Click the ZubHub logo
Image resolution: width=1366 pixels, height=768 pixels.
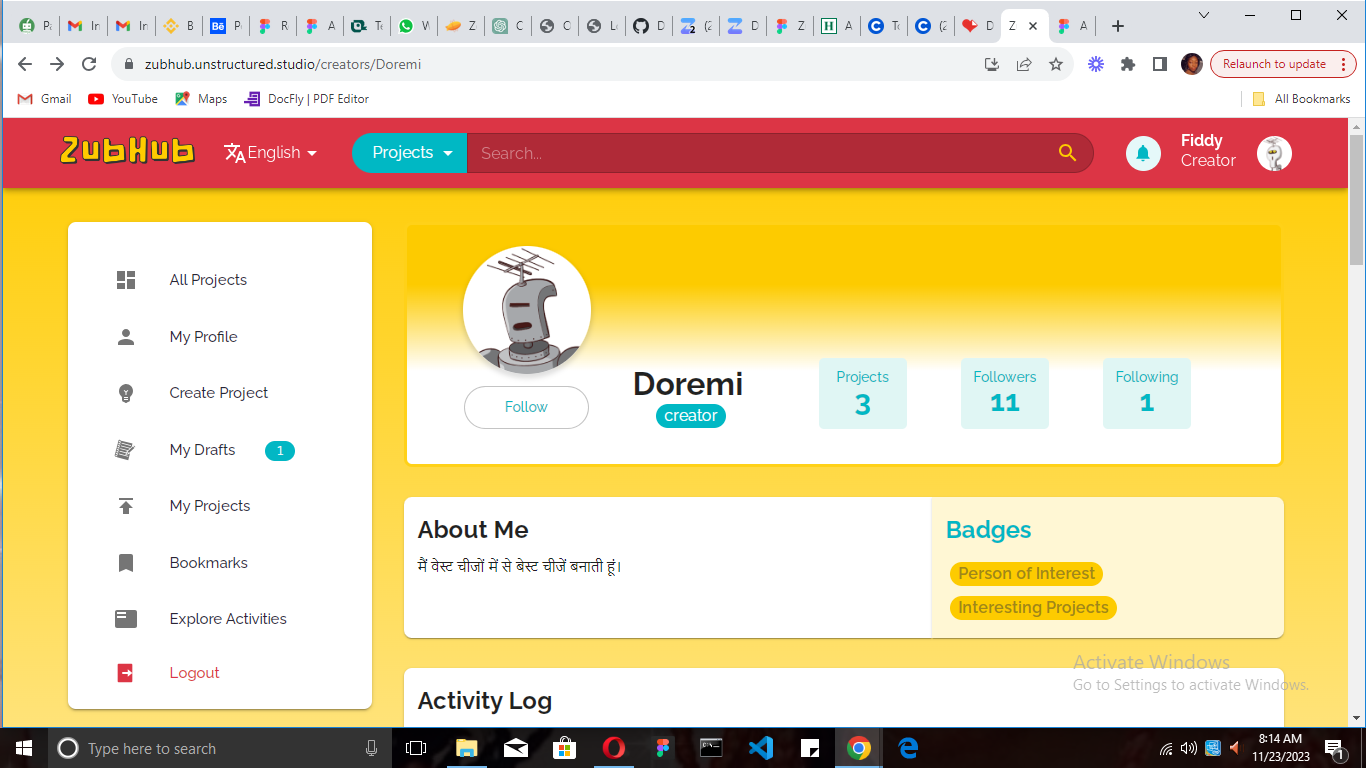click(x=127, y=151)
